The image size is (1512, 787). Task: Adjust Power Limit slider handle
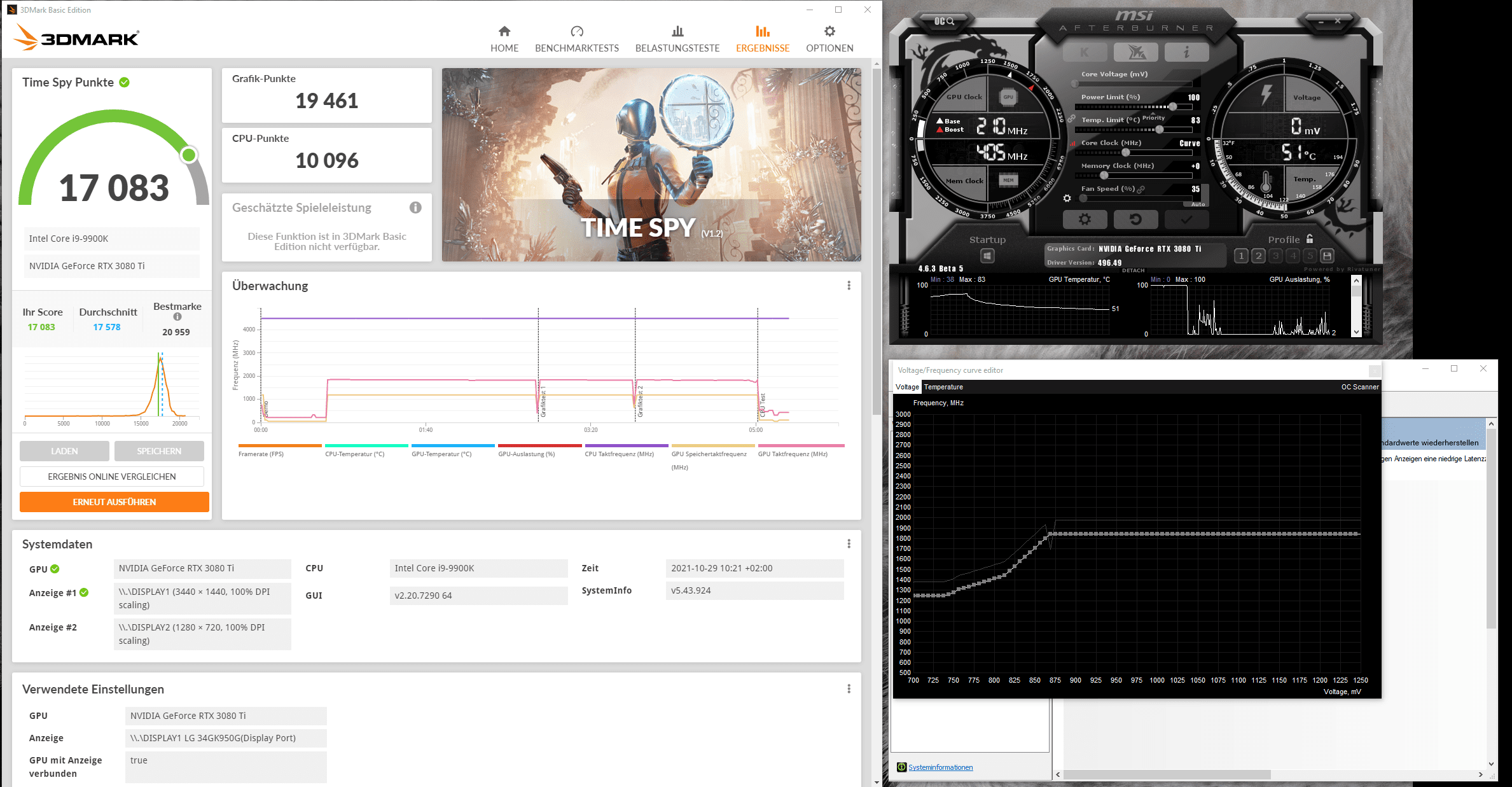point(1172,106)
